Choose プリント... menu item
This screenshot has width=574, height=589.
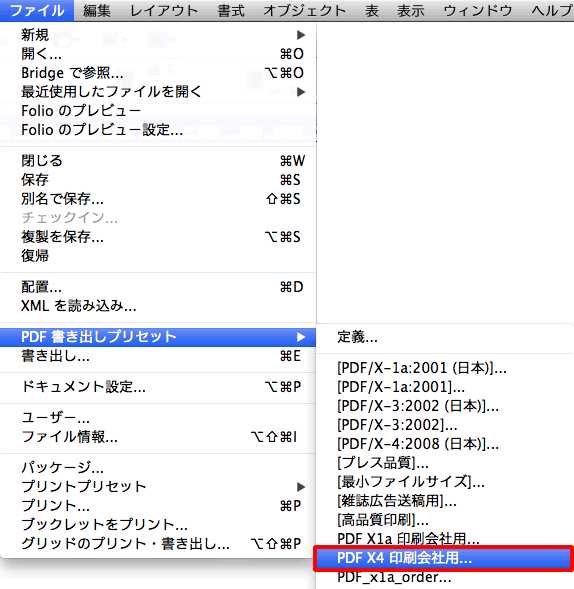pyautogui.click(x=158, y=506)
